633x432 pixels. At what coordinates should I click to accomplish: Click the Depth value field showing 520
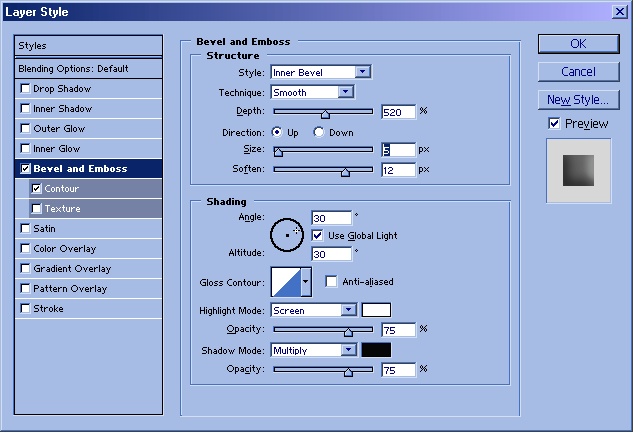(x=398, y=112)
